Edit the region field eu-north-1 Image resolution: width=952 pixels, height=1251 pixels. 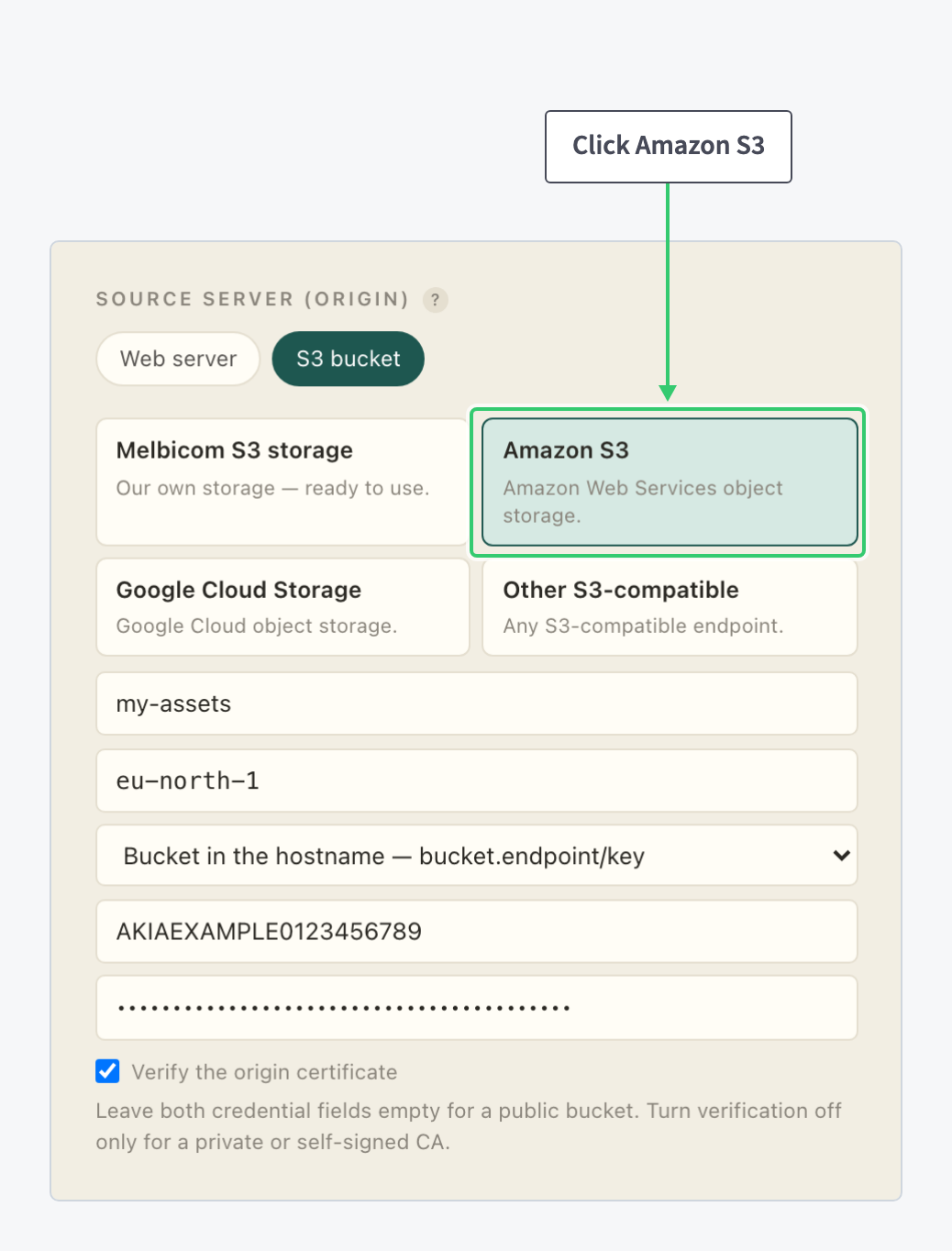point(477,780)
